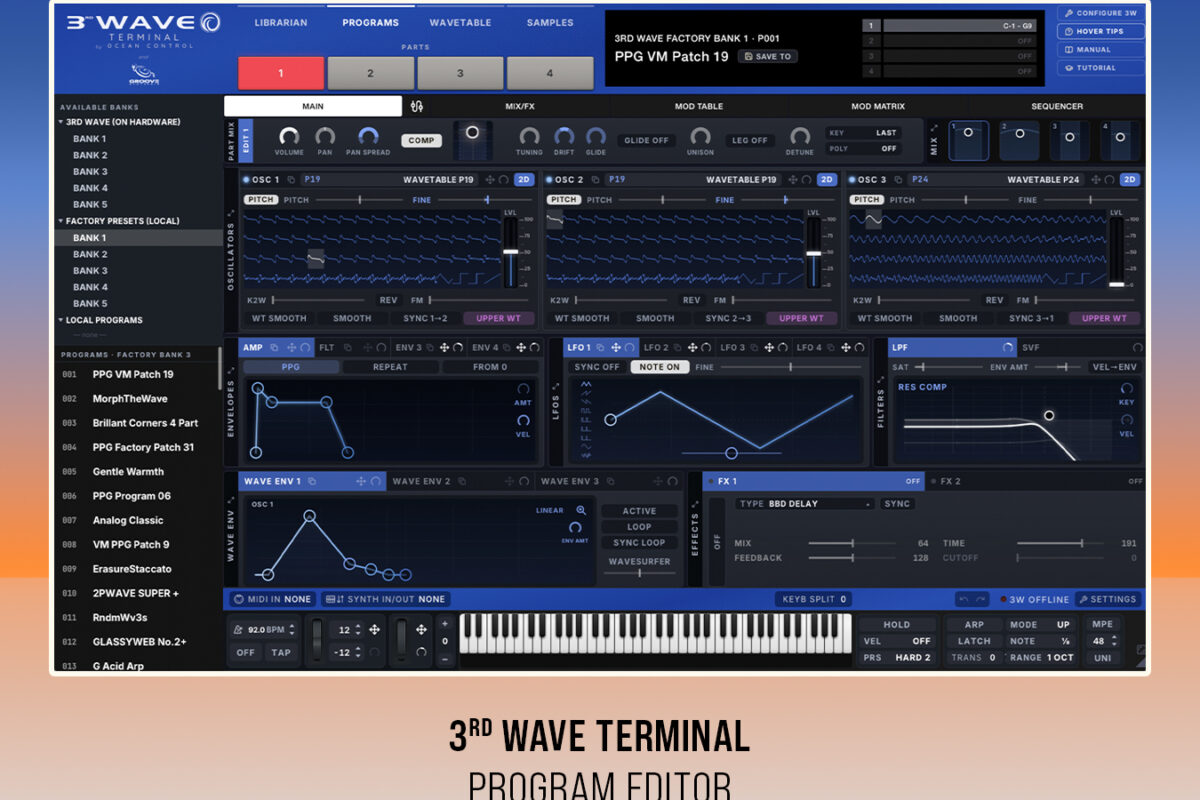Step the BPM tempo arrows
Viewport: 1200px width, 800px height.
click(294, 631)
